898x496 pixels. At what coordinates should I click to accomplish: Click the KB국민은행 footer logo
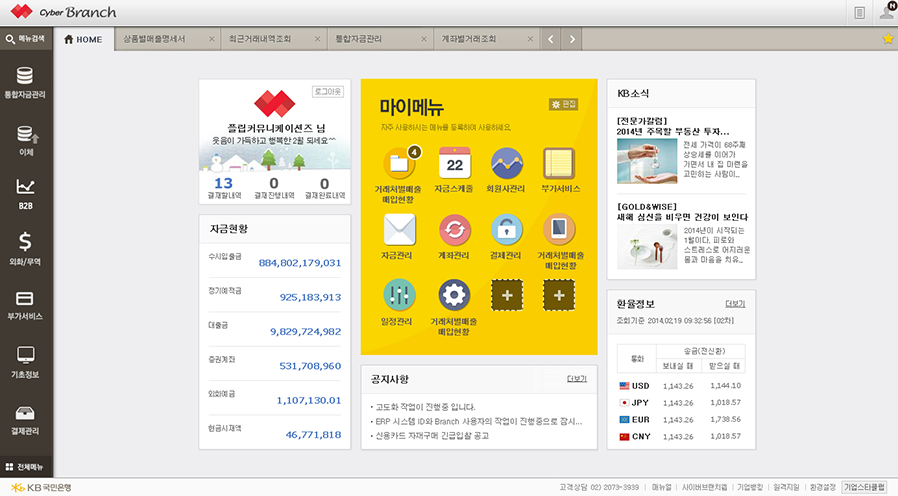coord(41,487)
